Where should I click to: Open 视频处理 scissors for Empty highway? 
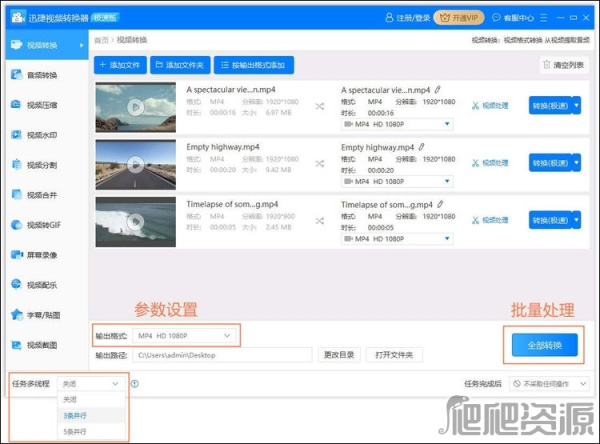(x=490, y=163)
